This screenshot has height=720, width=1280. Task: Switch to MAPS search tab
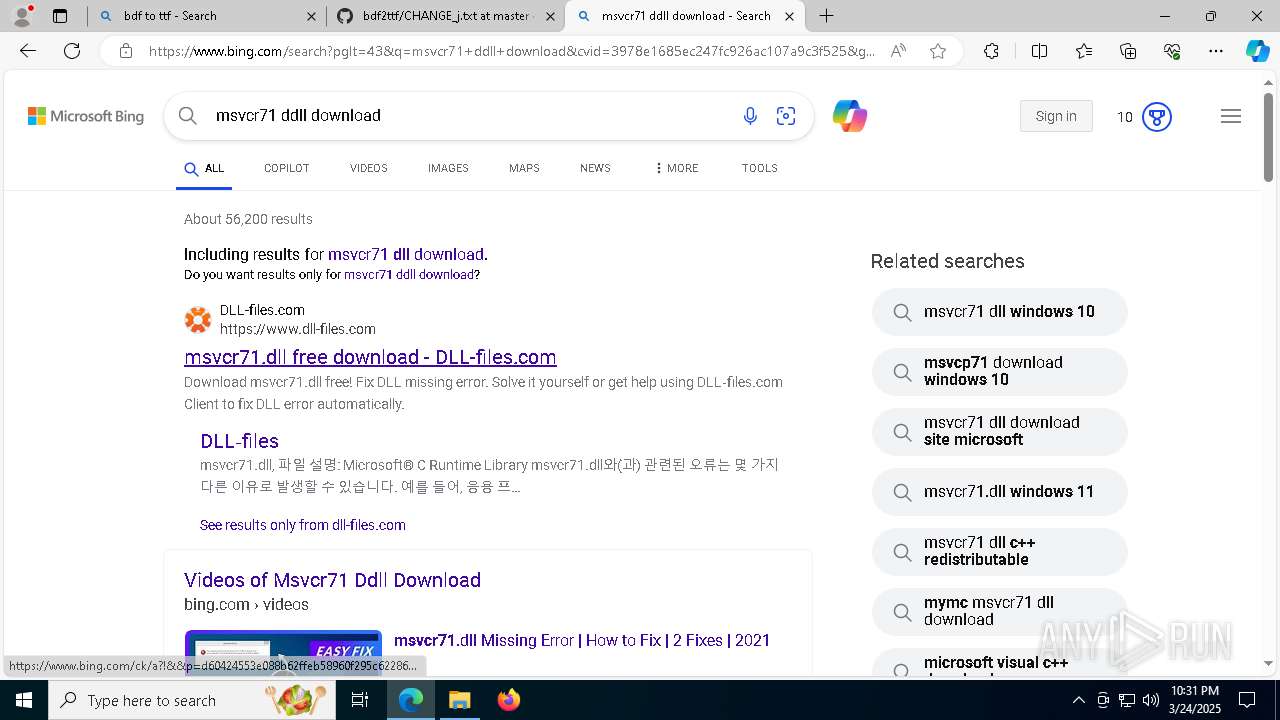click(524, 168)
